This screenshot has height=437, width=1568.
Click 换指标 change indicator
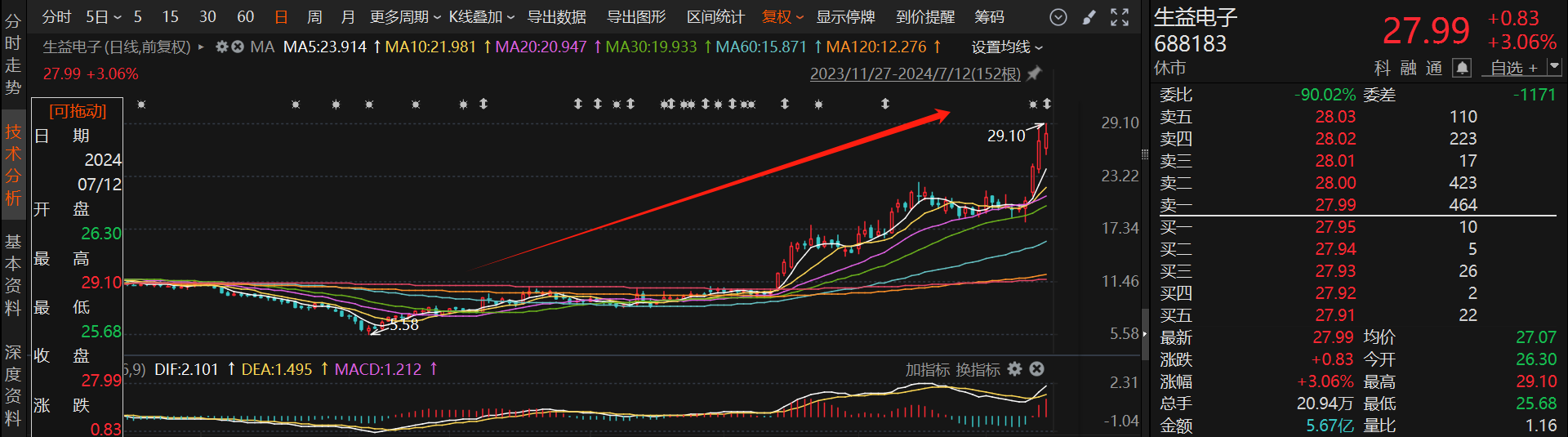[978, 370]
